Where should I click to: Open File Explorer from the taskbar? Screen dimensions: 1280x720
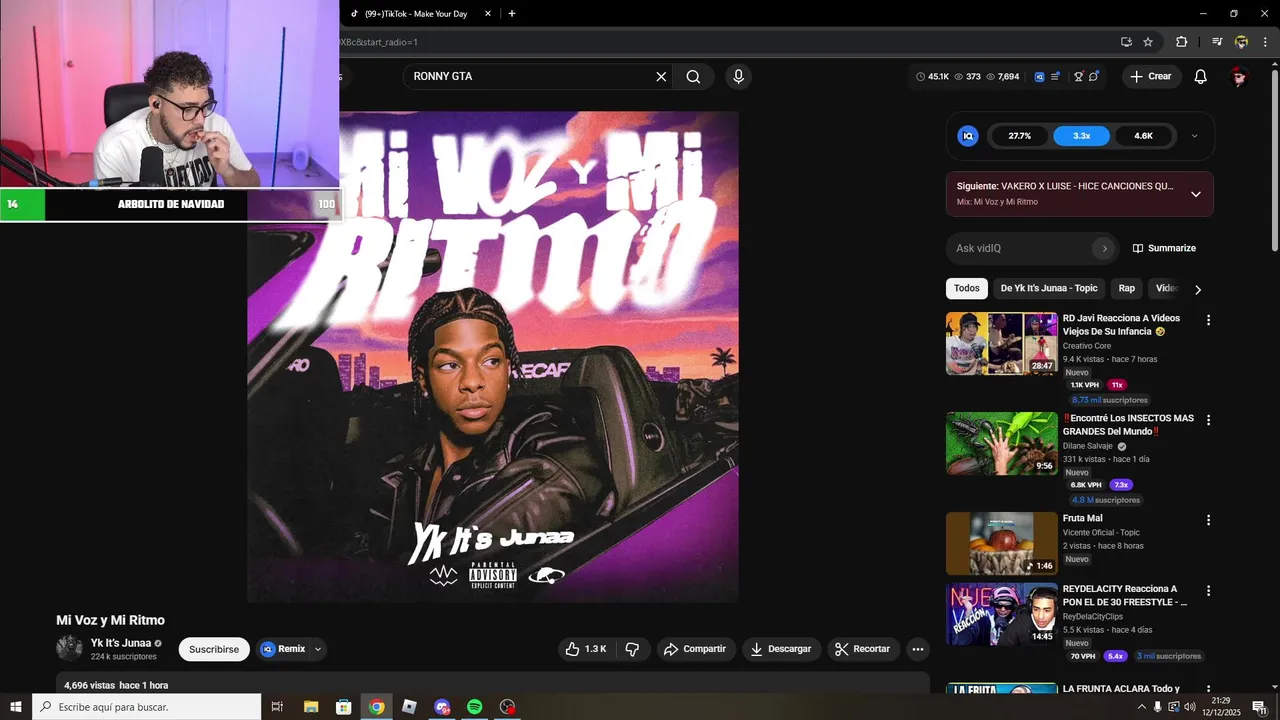tap(311, 707)
